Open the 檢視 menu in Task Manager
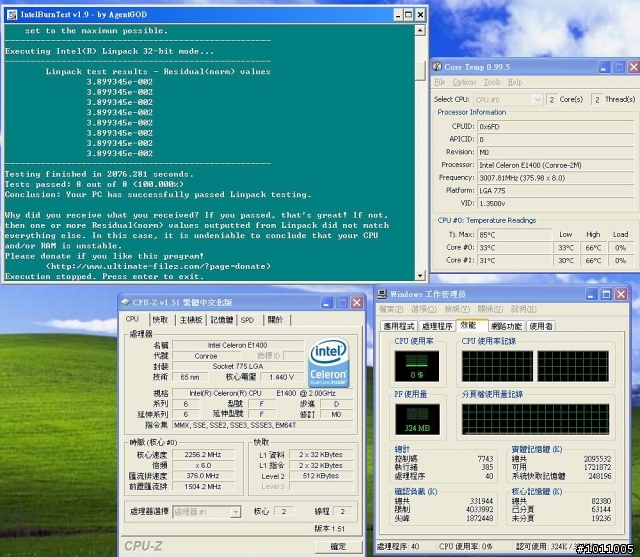The width and height of the screenshot is (640, 557). pos(457,309)
